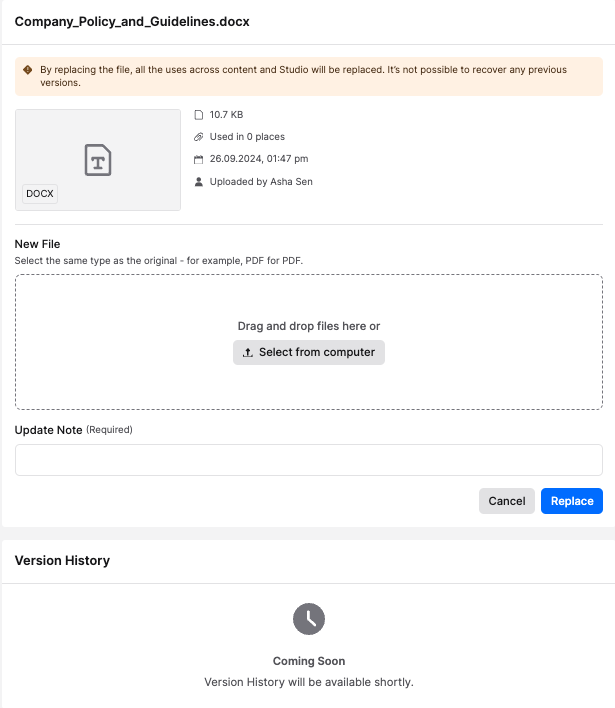Click the Version History heading
The height and width of the screenshot is (708, 615).
point(62,560)
